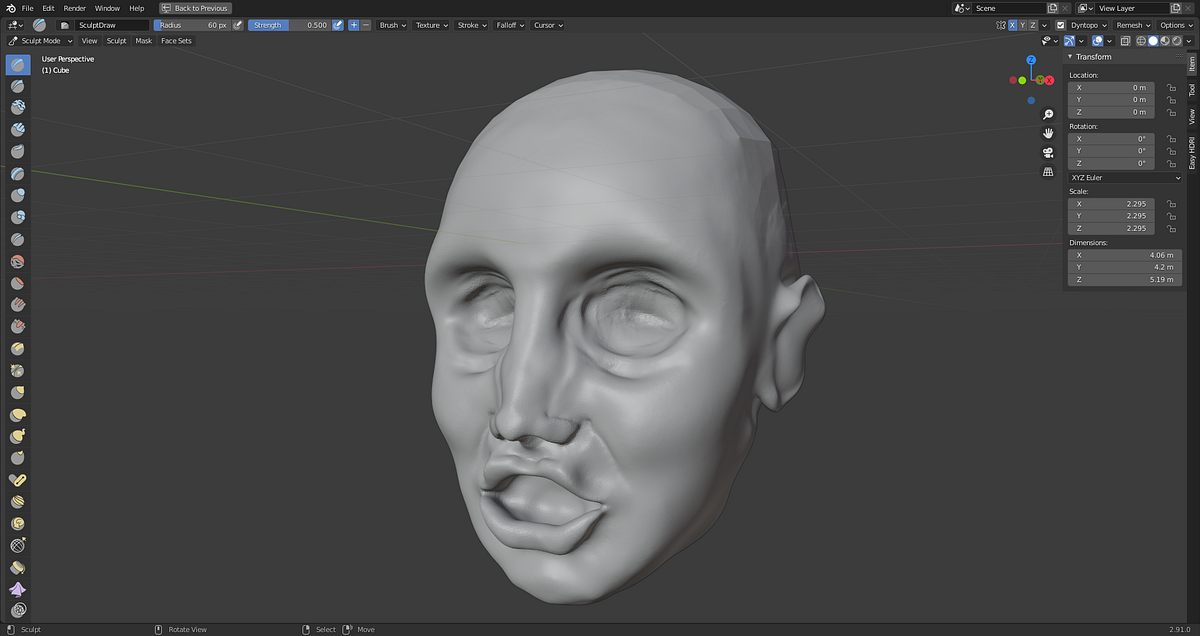
Task: Select the Pinch brush tool
Action: coord(18,371)
